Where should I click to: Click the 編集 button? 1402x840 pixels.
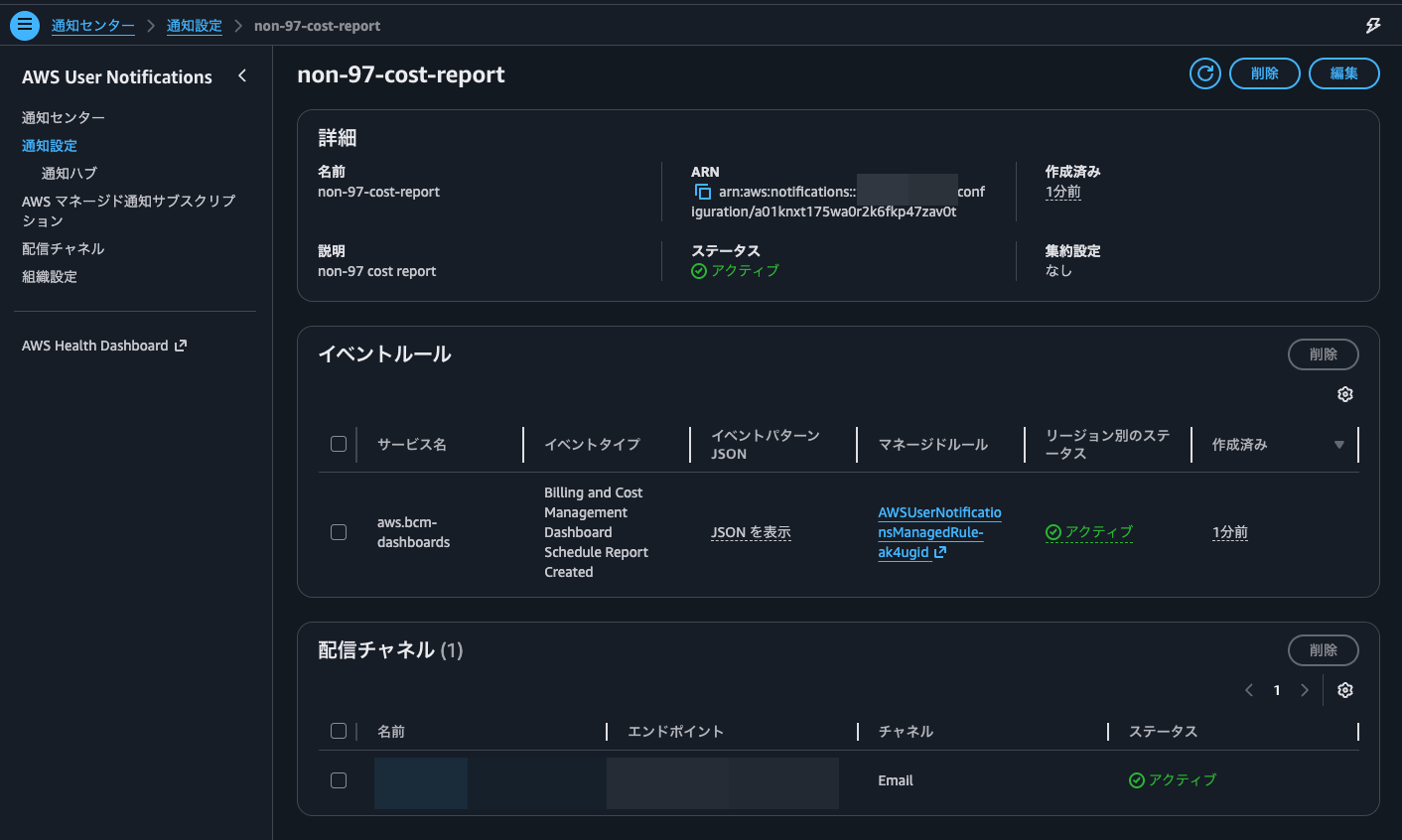[1343, 73]
